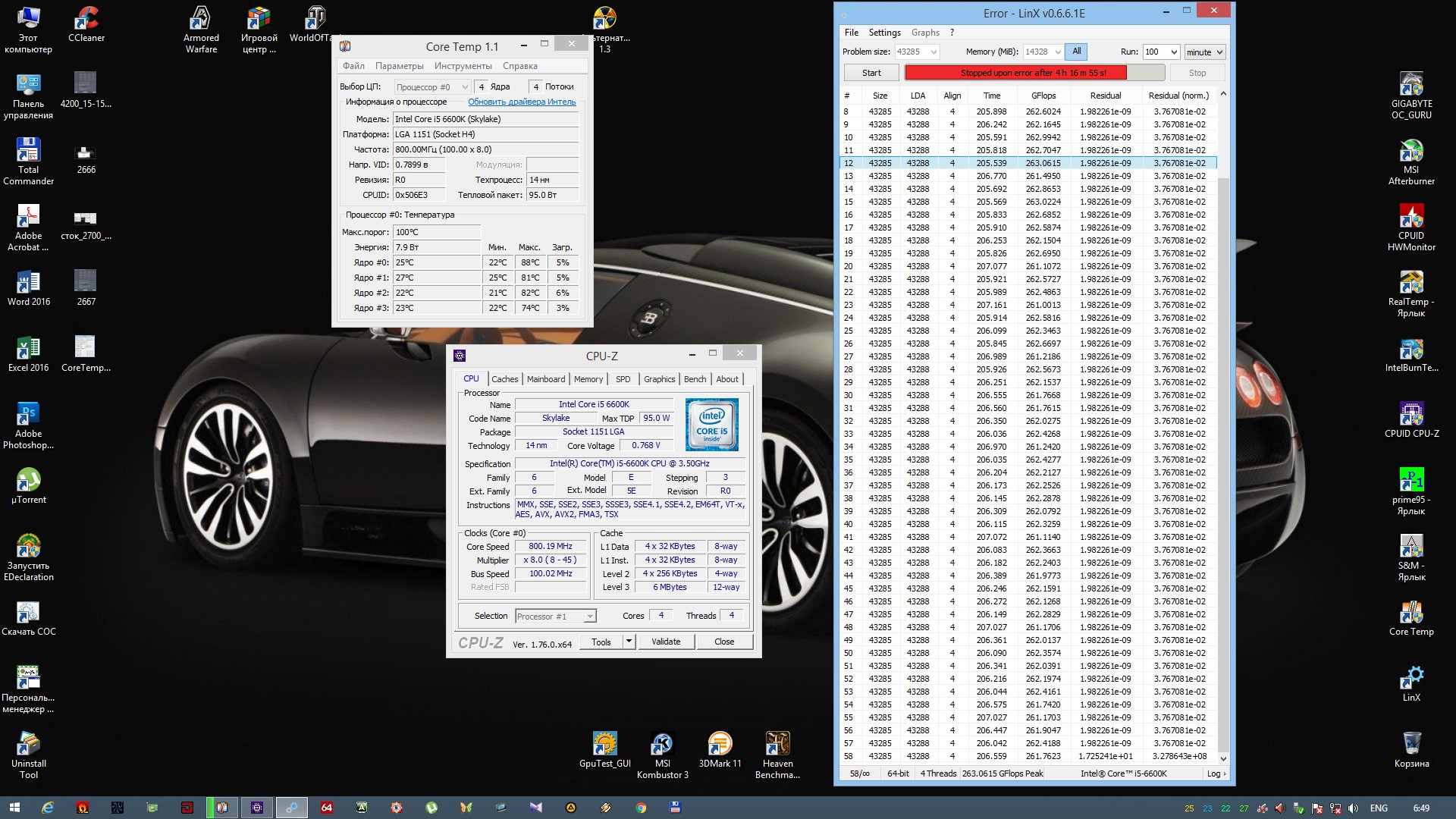Click LinX results list scrollbar down arrow
The height and width of the screenshot is (819, 1456).
[1222, 758]
